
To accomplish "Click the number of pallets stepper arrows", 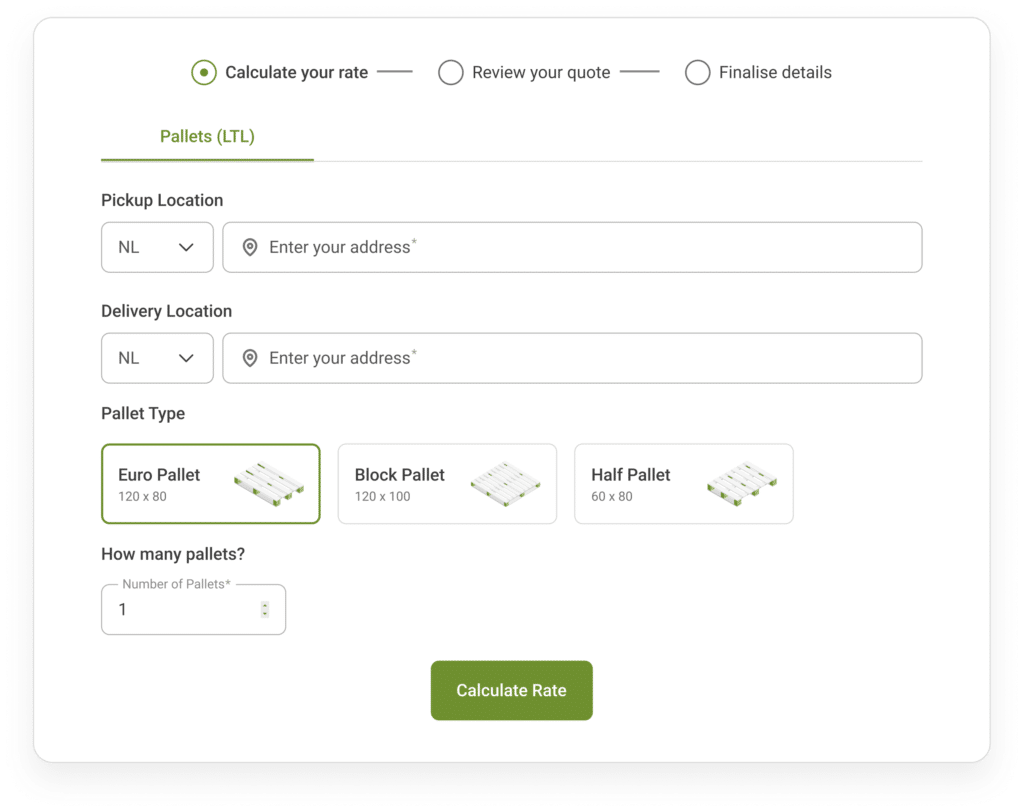I will tap(265, 609).
